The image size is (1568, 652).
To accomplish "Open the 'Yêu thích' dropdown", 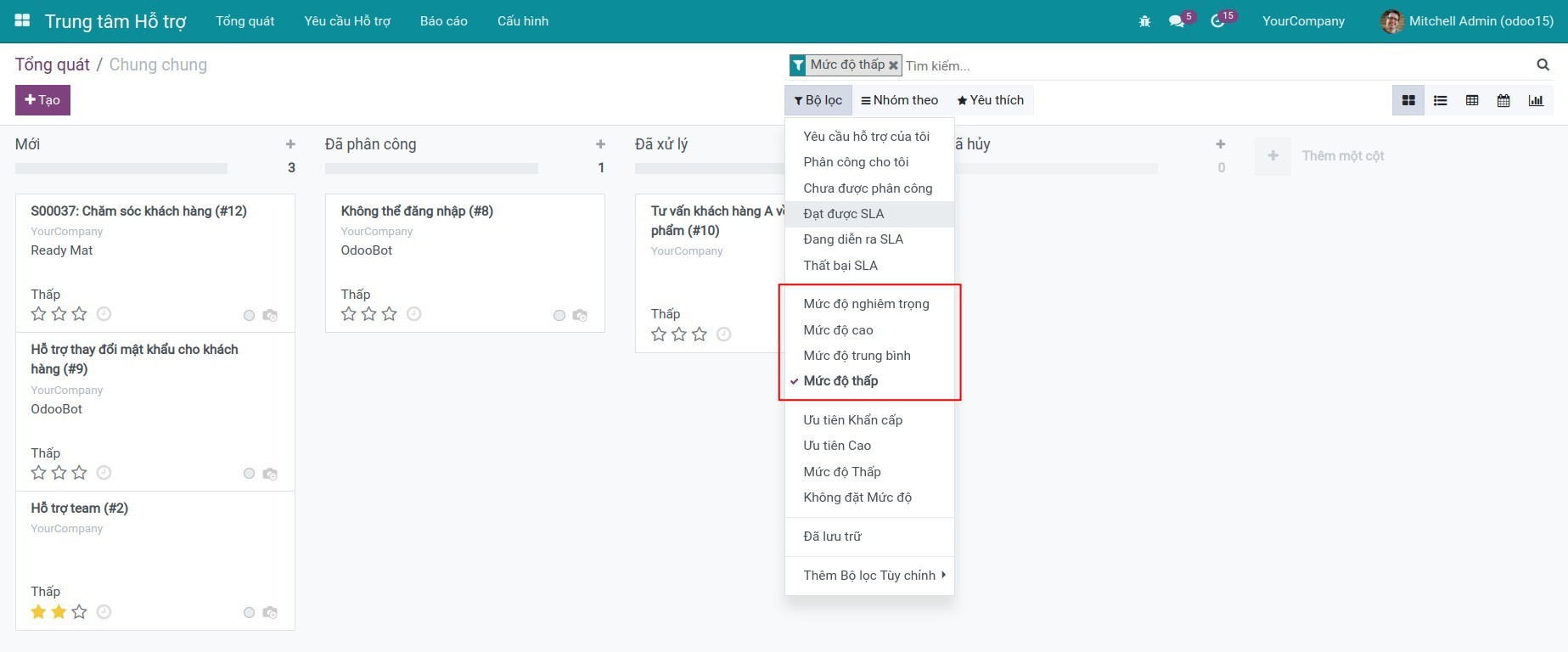I will click(x=990, y=100).
